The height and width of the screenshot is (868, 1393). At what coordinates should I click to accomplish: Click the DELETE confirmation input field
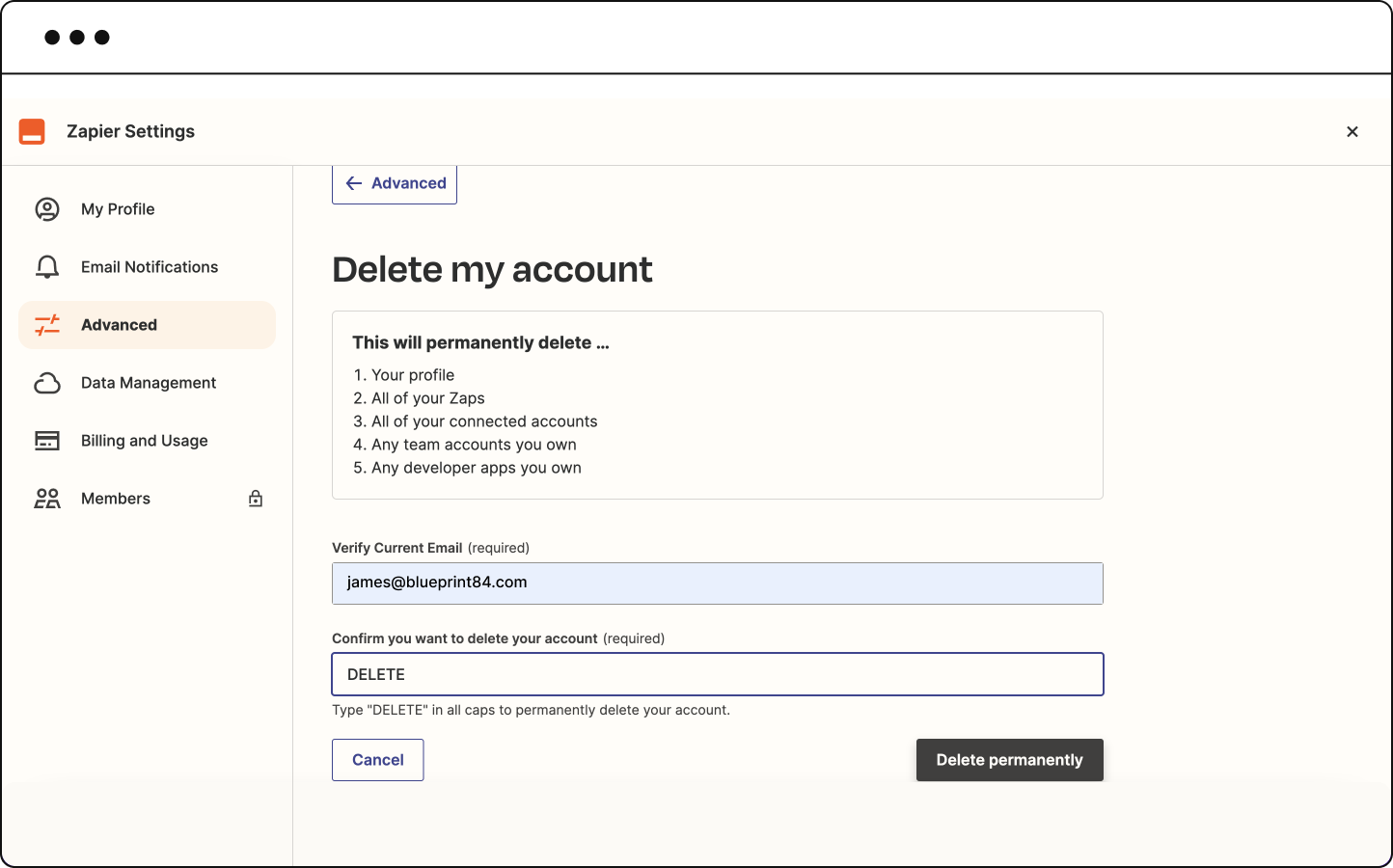718,674
